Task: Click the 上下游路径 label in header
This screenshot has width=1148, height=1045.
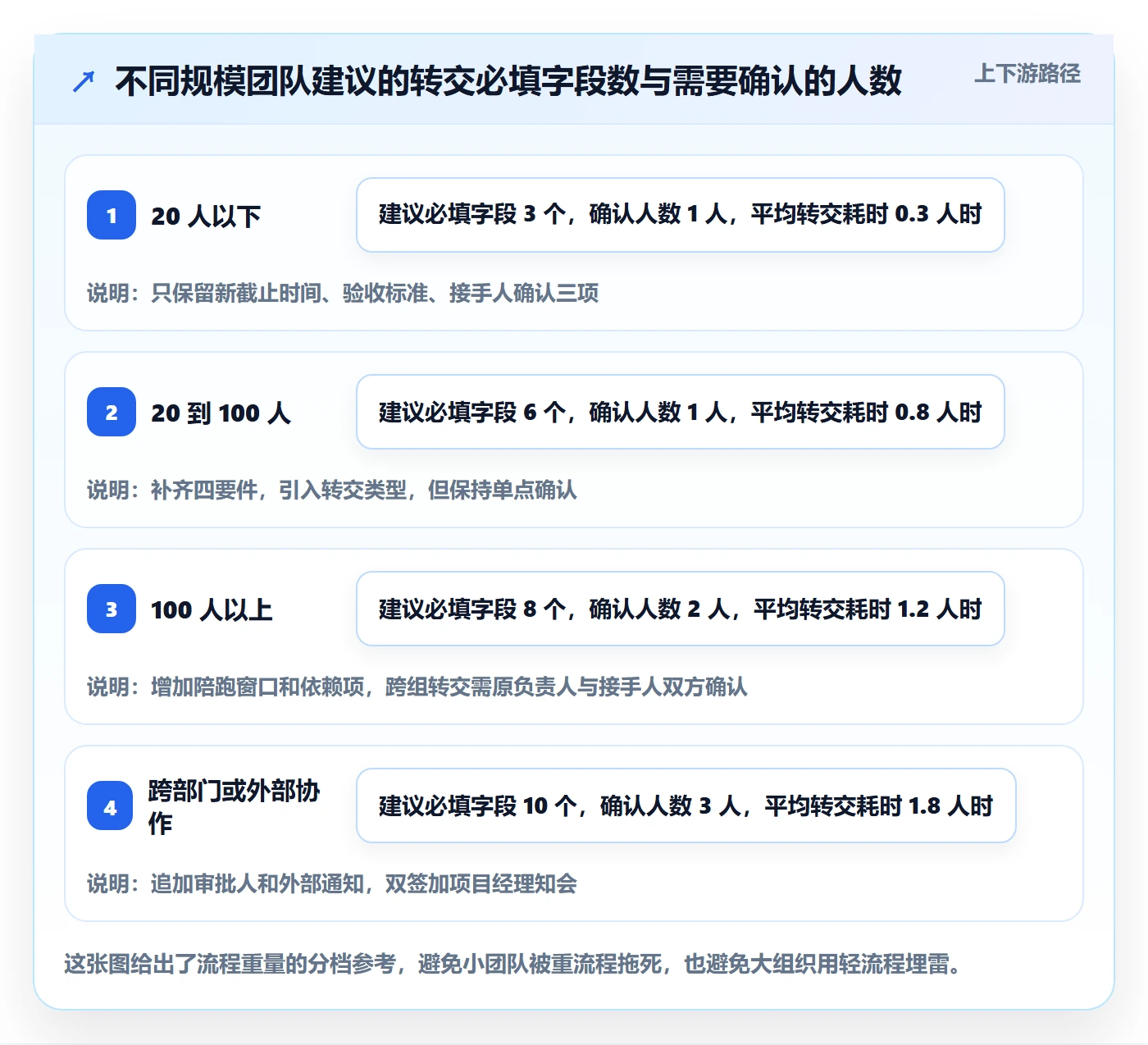Action: [1027, 74]
